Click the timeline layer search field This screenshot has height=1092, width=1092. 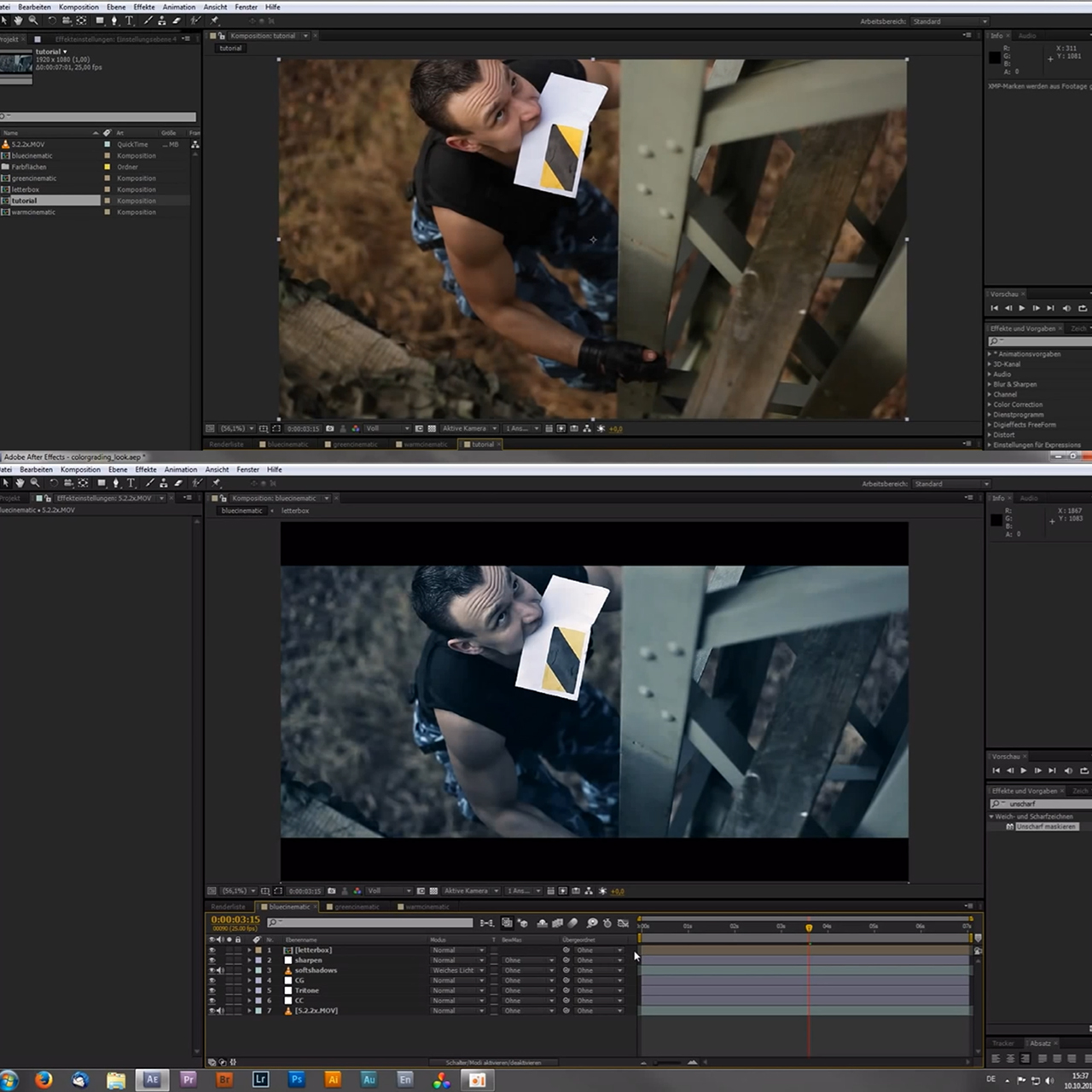tap(369, 923)
